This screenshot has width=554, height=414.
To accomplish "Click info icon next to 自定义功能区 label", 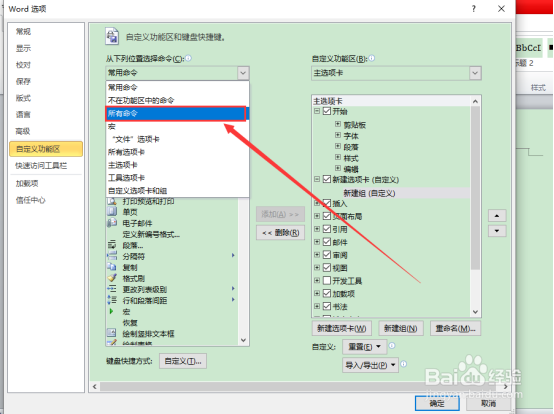I will point(372,58).
